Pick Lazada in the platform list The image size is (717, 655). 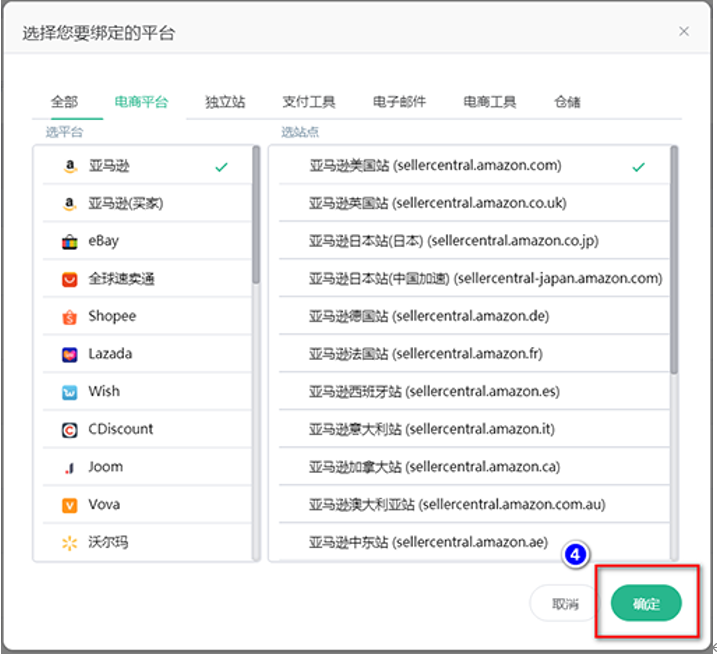coord(147,354)
